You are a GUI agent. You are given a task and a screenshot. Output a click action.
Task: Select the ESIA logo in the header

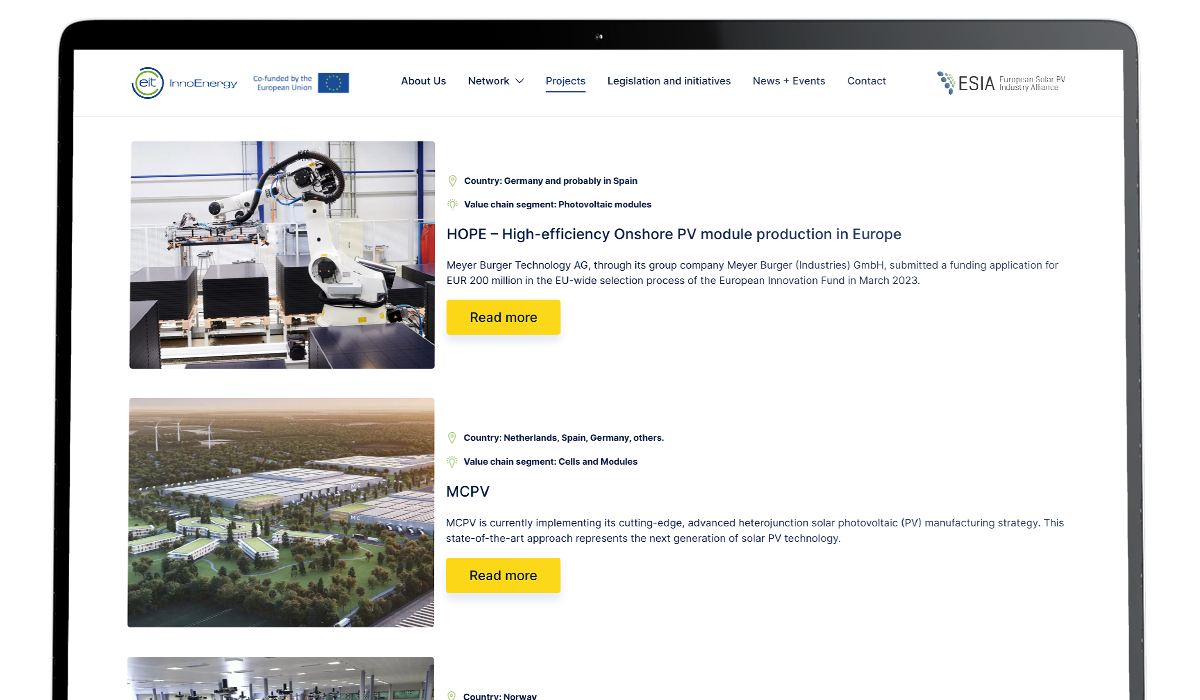[x=998, y=82]
